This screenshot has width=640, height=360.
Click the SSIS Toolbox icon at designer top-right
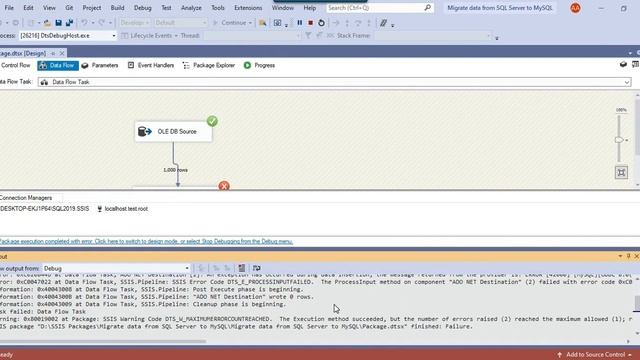[623, 64]
